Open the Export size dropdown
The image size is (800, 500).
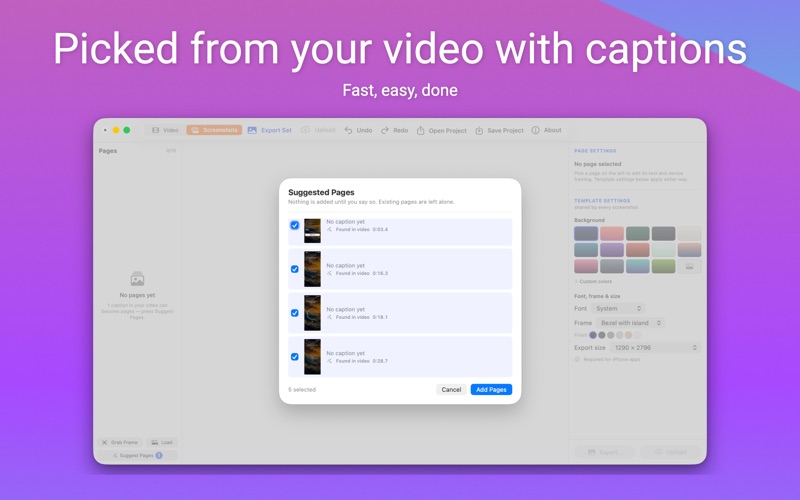click(655, 347)
